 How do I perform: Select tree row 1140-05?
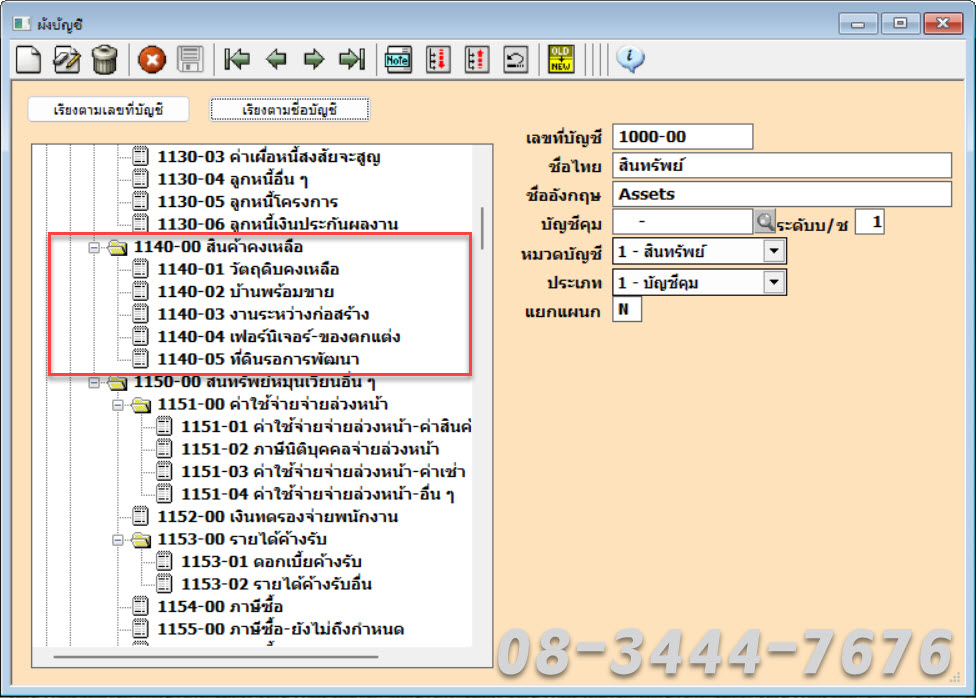pyautogui.click(x=258, y=359)
